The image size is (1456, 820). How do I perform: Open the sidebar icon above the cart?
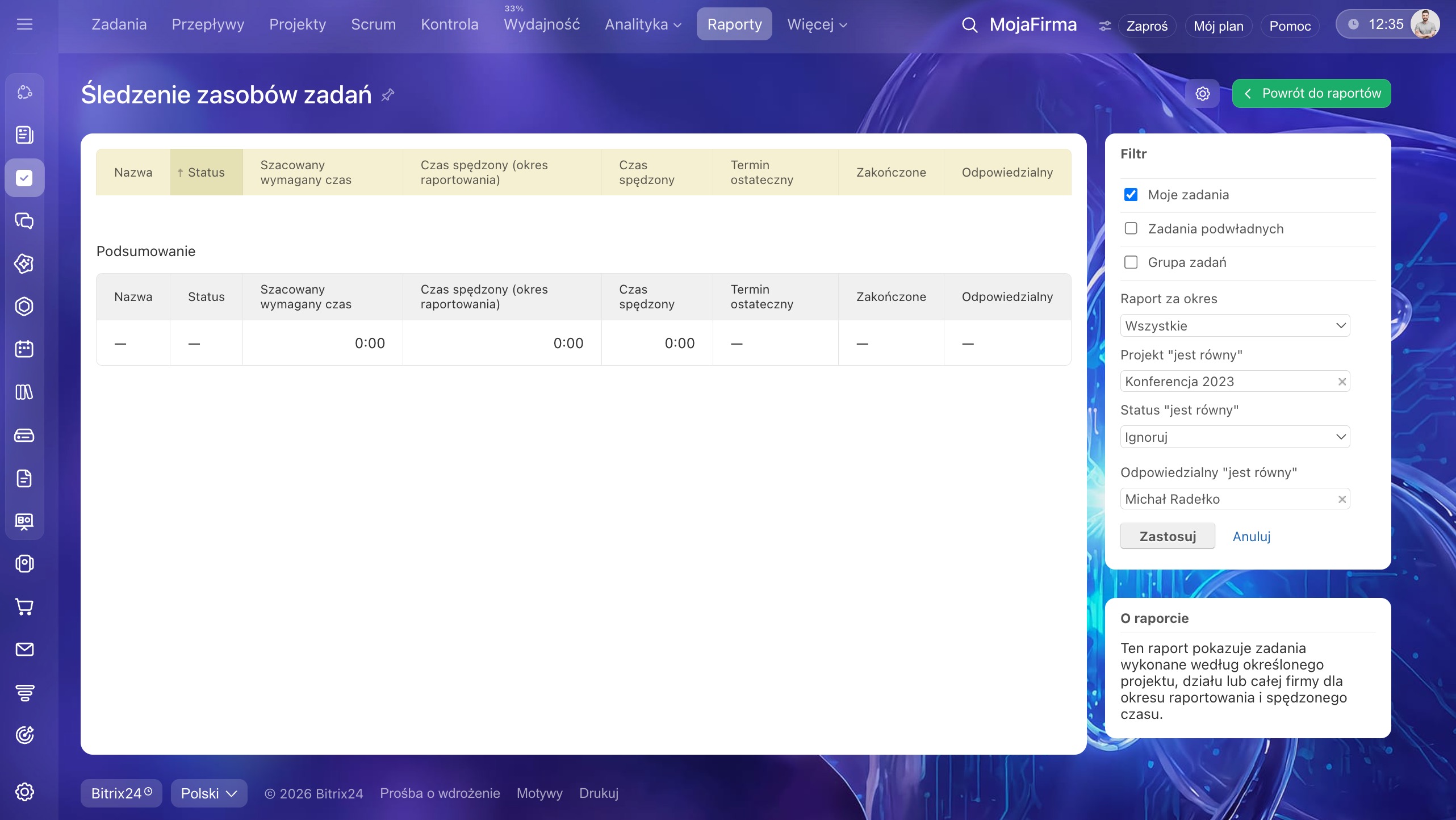[24, 564]
